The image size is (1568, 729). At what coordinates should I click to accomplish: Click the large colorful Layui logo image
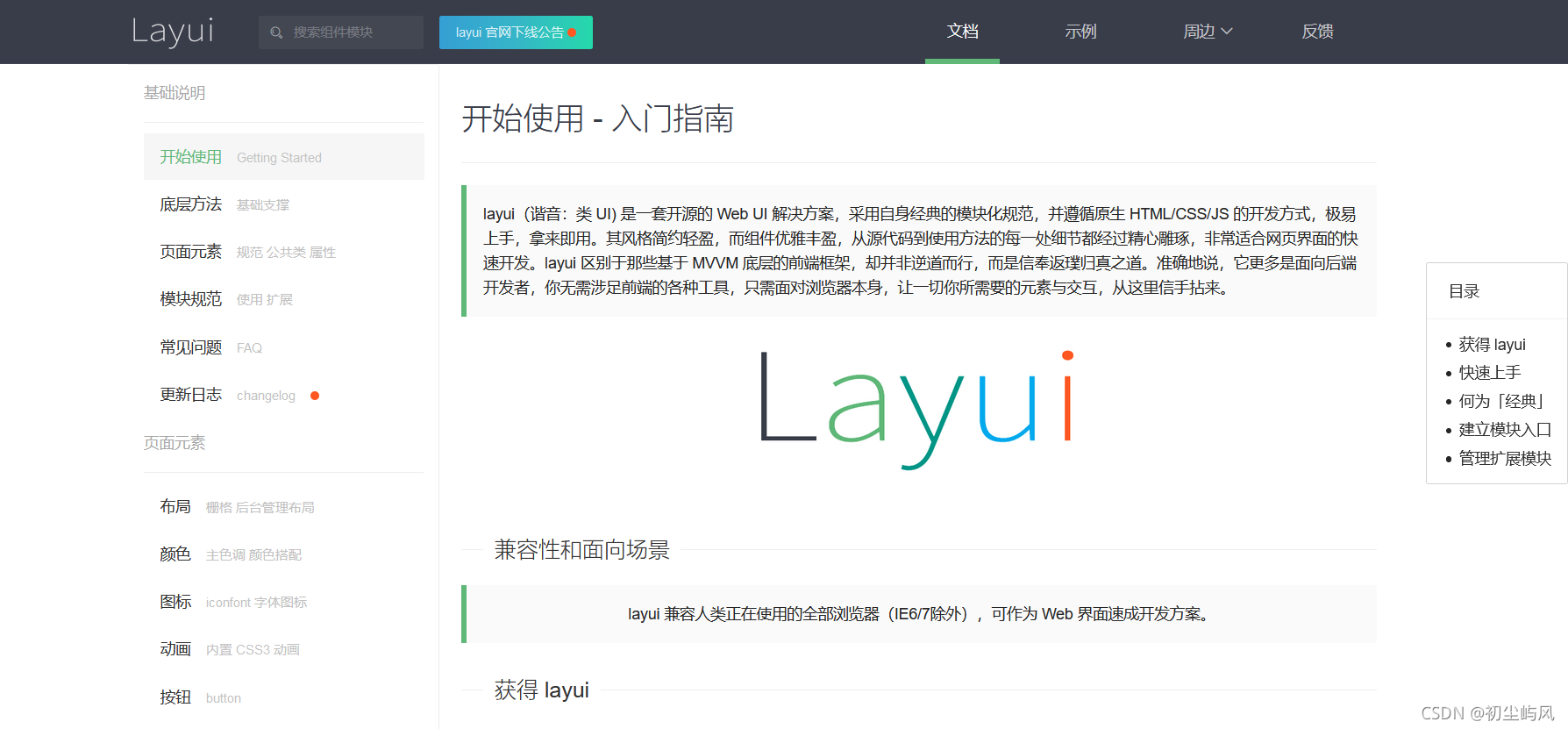(917, 409)
